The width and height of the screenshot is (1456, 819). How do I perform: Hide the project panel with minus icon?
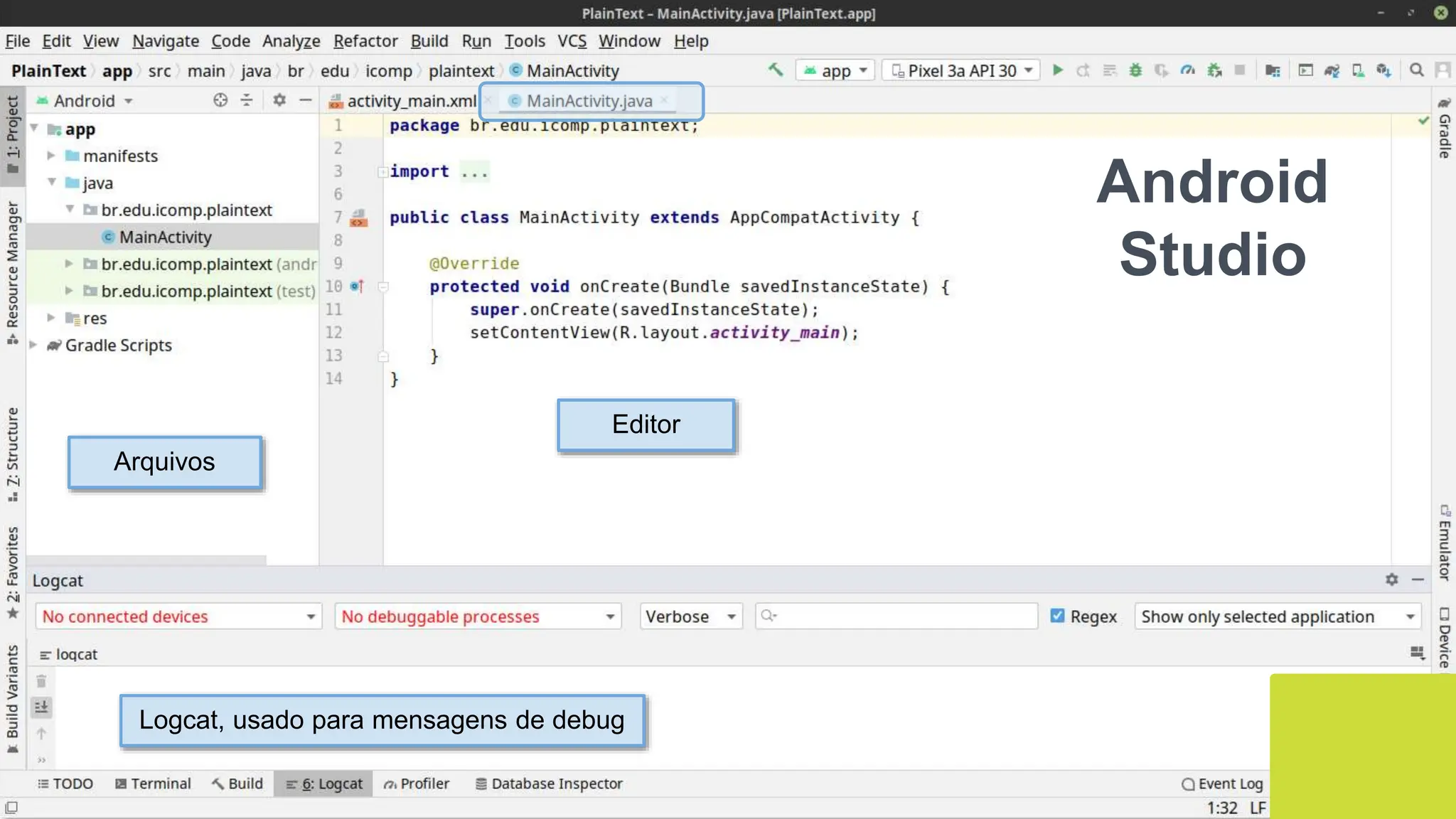pos(306,100)
